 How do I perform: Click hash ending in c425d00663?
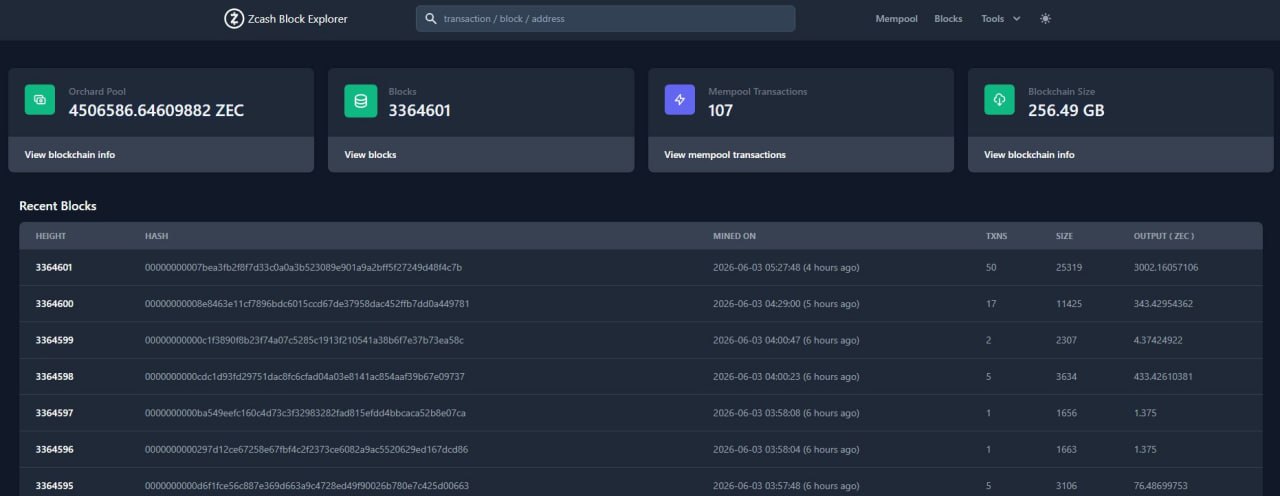click(306, 486)
